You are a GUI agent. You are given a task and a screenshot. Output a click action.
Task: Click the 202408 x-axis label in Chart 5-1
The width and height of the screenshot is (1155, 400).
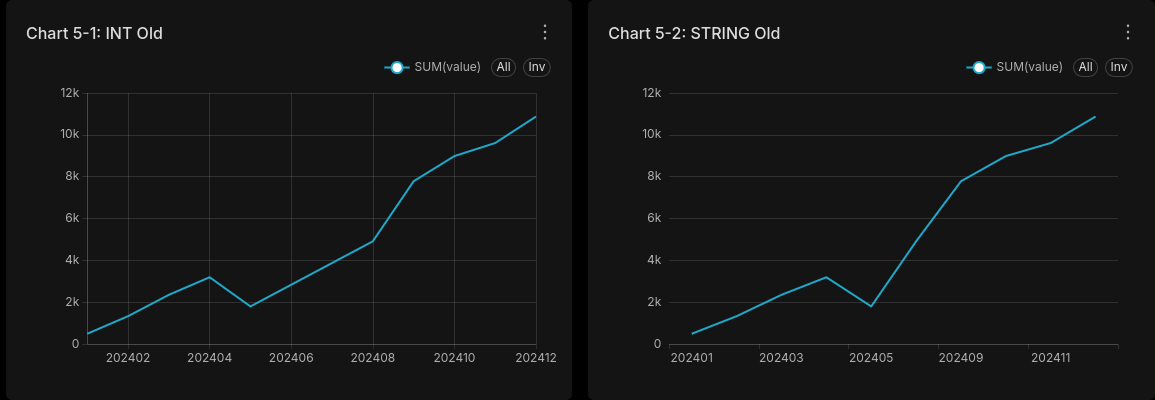pos(373,357)
